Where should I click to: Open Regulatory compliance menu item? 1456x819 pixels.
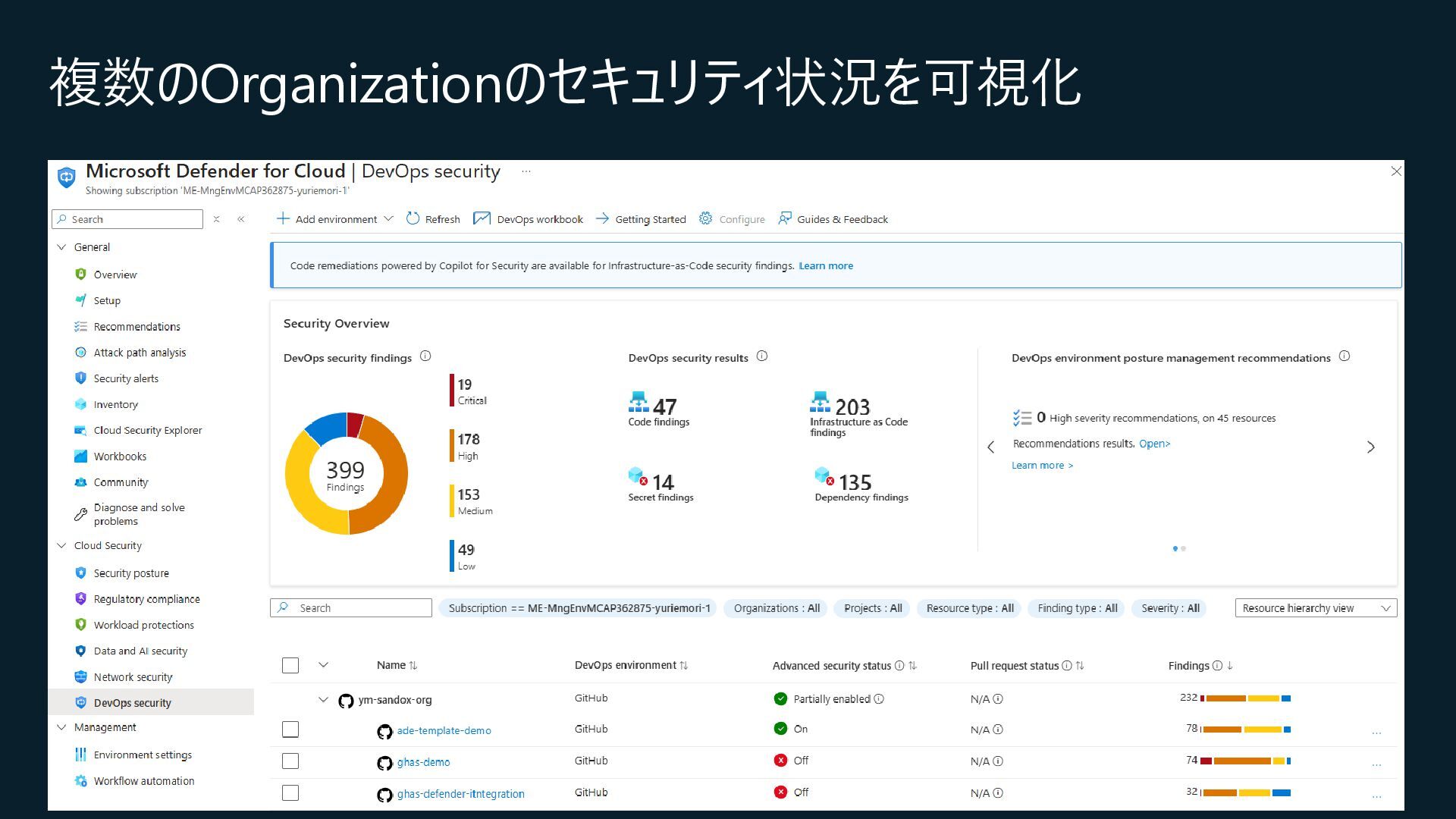146,599
